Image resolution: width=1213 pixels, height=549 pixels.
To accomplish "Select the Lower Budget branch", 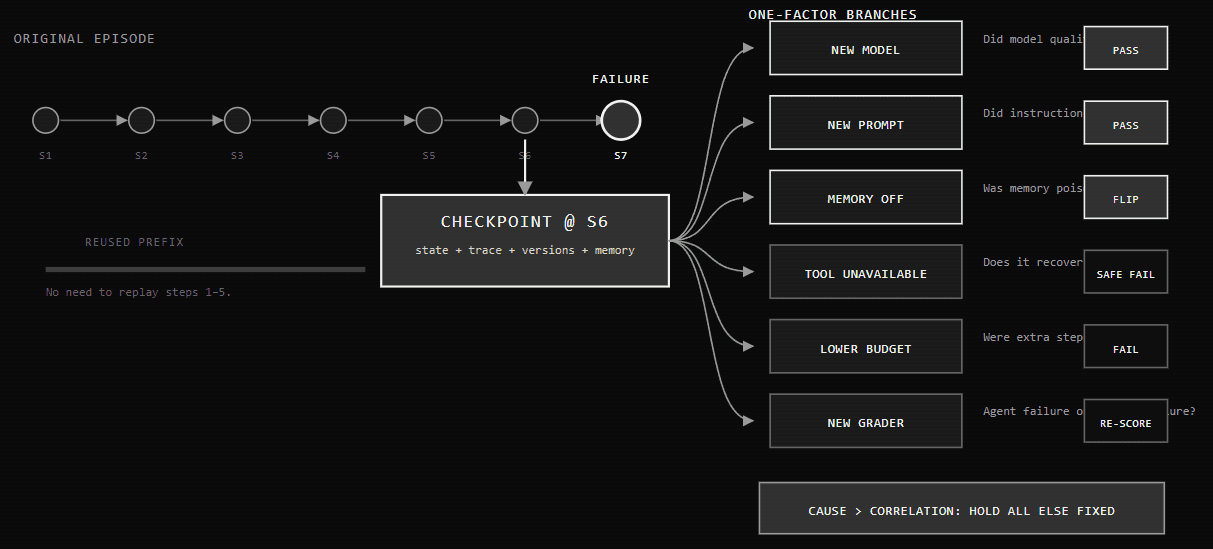I will click(x=866, y=347).
